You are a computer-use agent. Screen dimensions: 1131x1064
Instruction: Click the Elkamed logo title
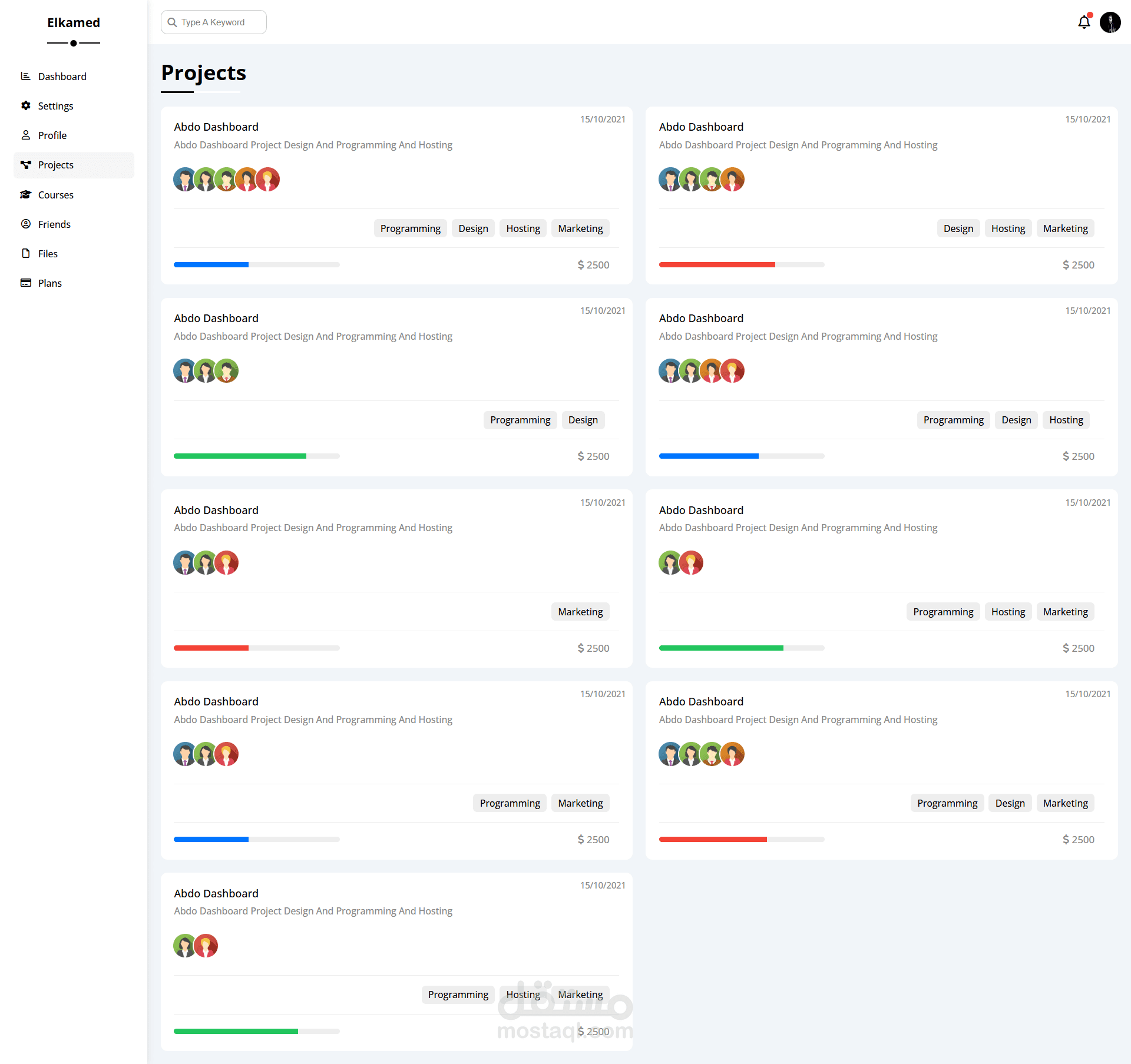pyautogui.click(x=74, y=22)
